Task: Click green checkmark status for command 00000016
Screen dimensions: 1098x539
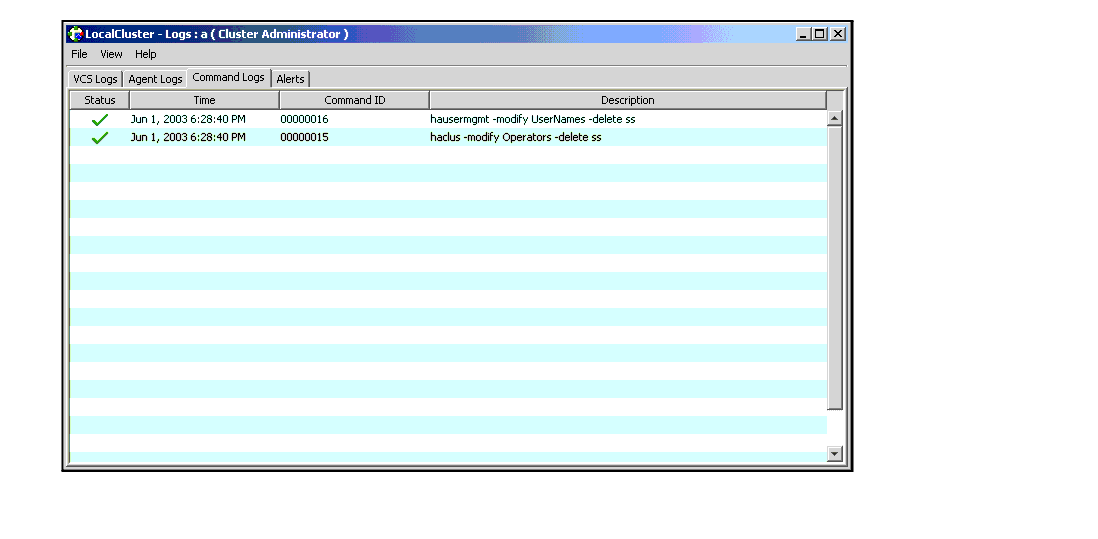Action: pos(99,119)
